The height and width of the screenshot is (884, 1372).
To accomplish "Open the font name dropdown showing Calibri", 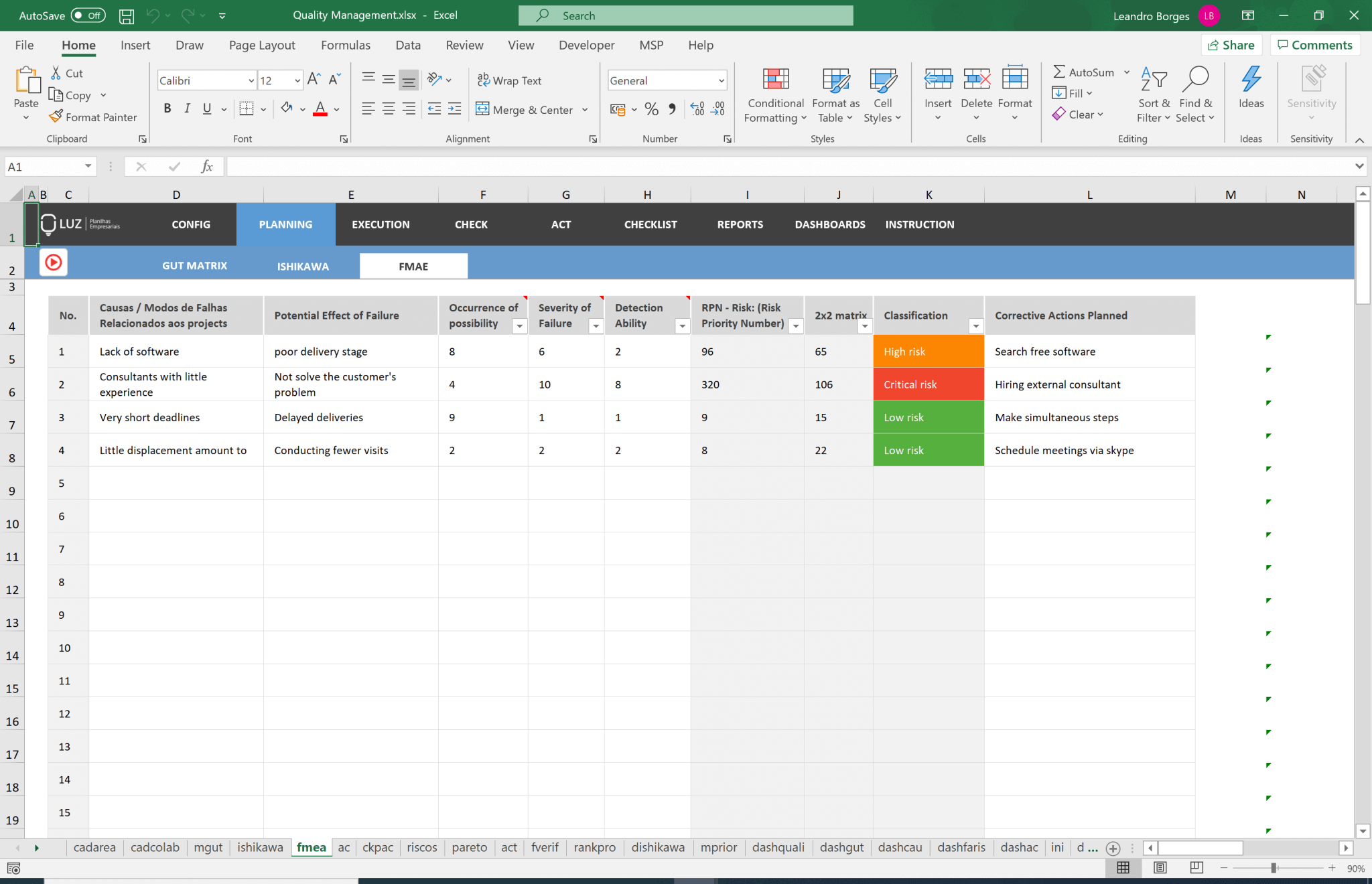I will pyautogui.click(x=251, y=80).
